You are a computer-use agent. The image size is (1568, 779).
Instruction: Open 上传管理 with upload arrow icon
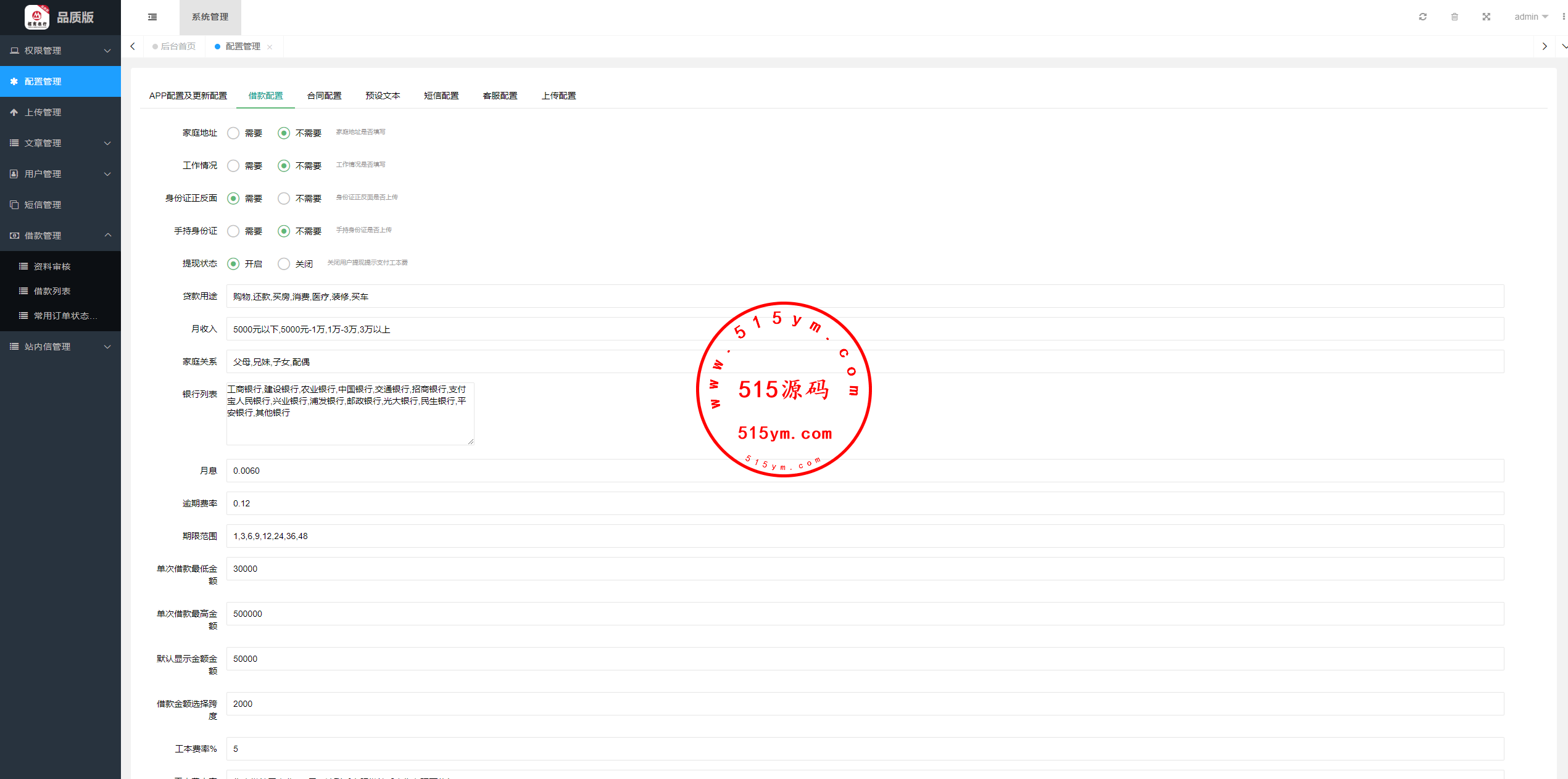point(43,112)
